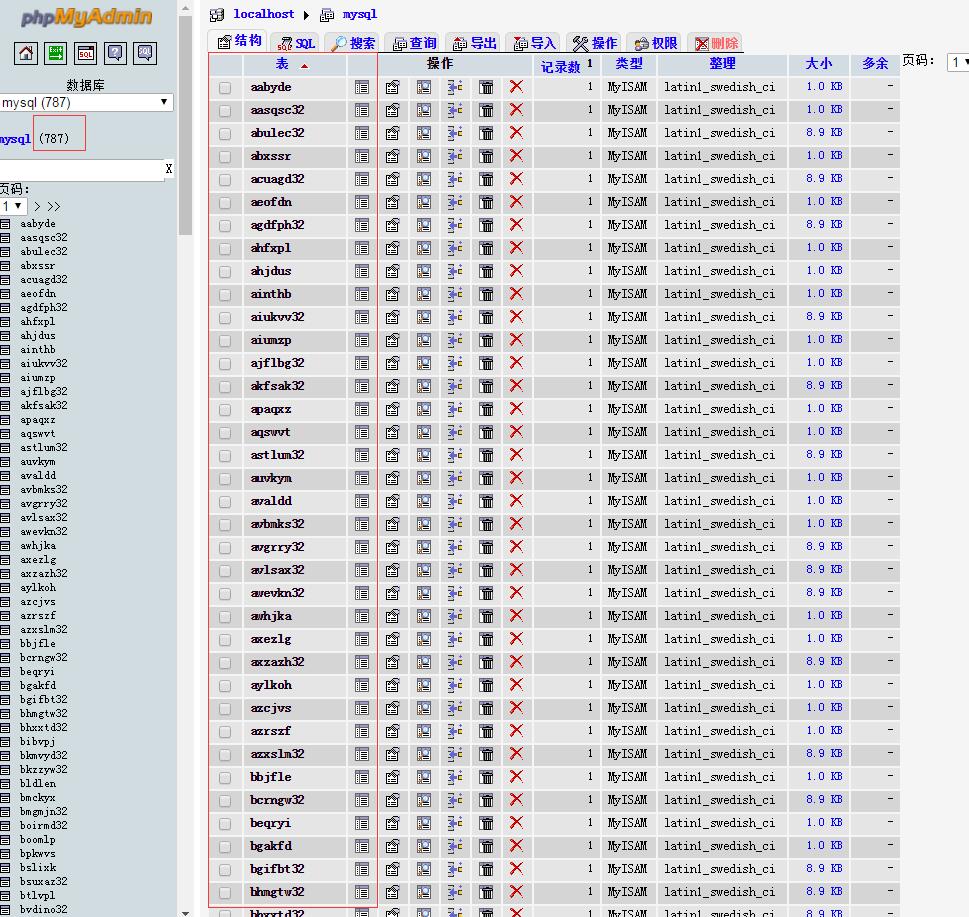Go to next page arrow in sidebar
969x917 pixels.
[x=37, y=206]
